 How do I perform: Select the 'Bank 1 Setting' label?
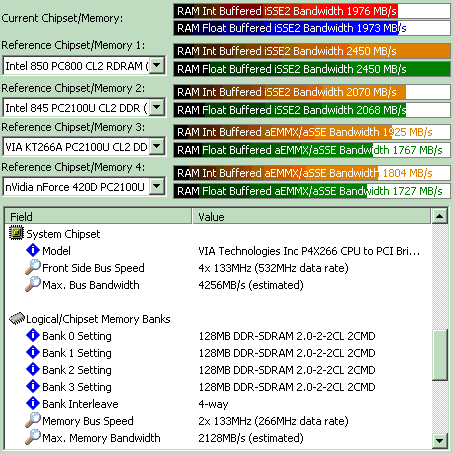(x=77, y=353)
